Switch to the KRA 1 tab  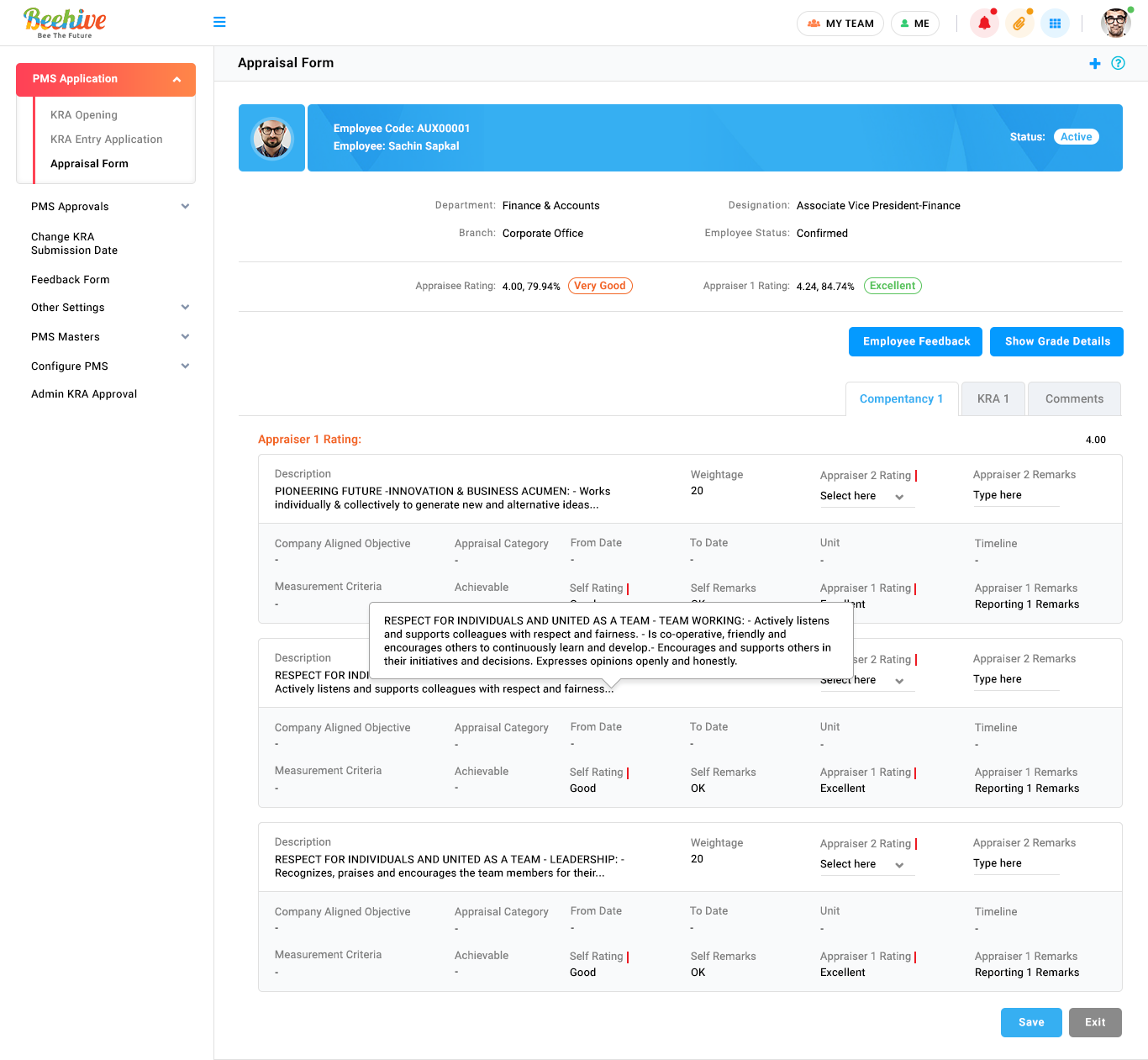click(x=993, y=399)
